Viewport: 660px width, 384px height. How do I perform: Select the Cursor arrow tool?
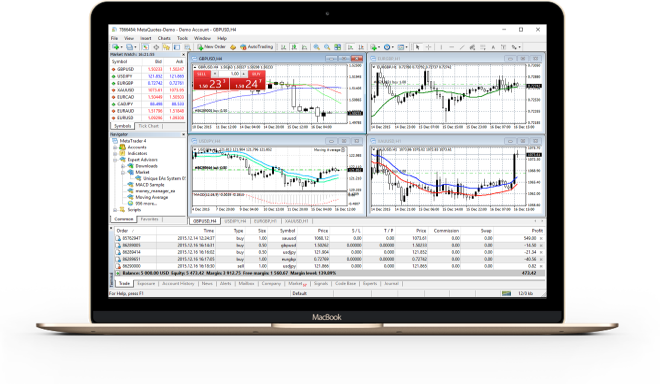tap(418, 47)
